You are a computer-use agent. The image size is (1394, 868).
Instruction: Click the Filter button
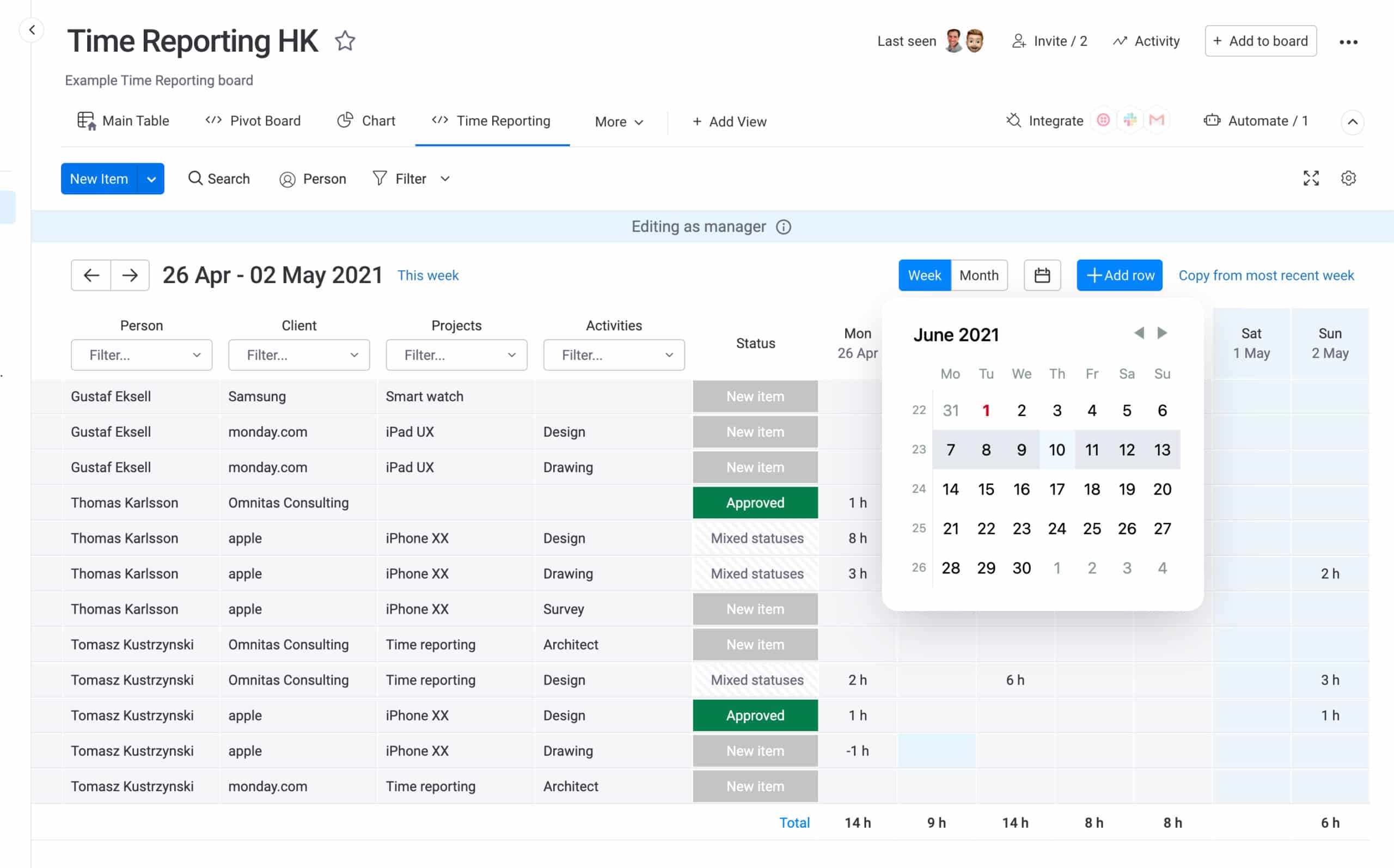coord(400,179)
